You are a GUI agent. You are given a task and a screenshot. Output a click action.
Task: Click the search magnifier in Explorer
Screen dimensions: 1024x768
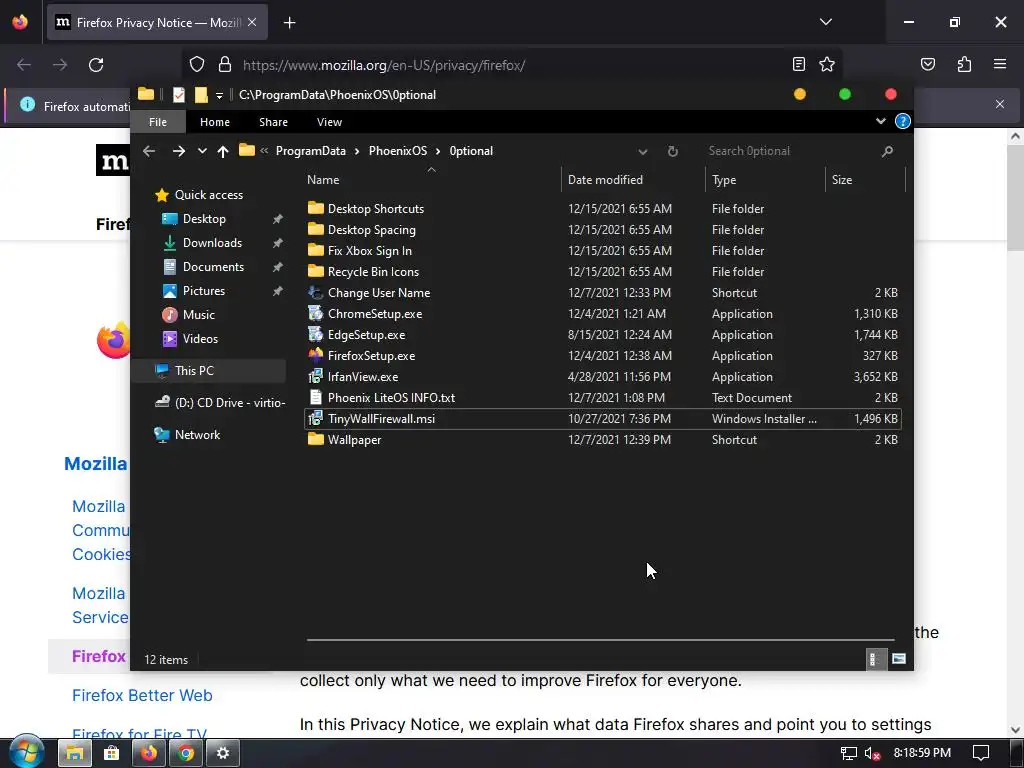tap(887, 151)
